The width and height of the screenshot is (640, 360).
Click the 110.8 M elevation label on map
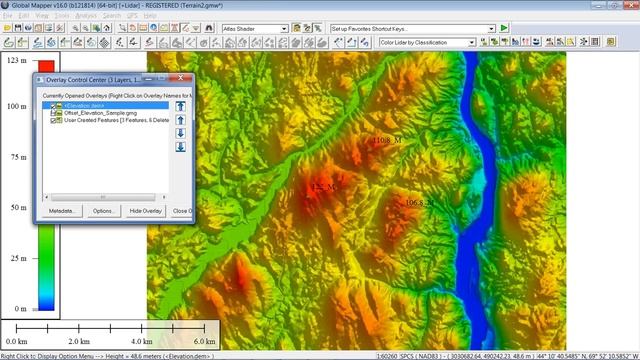point(387,140)
